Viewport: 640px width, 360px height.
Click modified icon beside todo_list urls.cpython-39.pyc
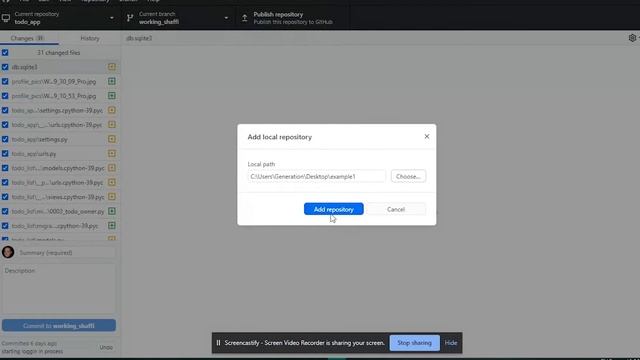click(x=111, y=182)
